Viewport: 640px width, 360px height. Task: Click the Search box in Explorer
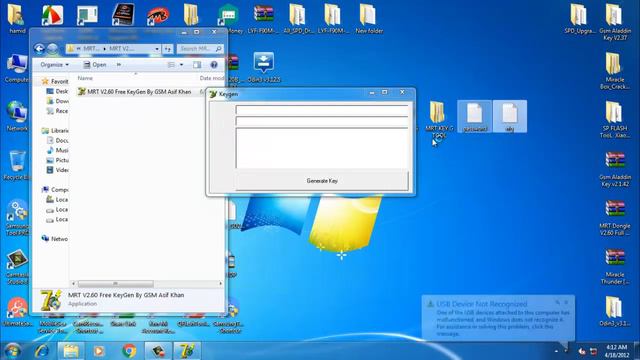pos(200,49)
